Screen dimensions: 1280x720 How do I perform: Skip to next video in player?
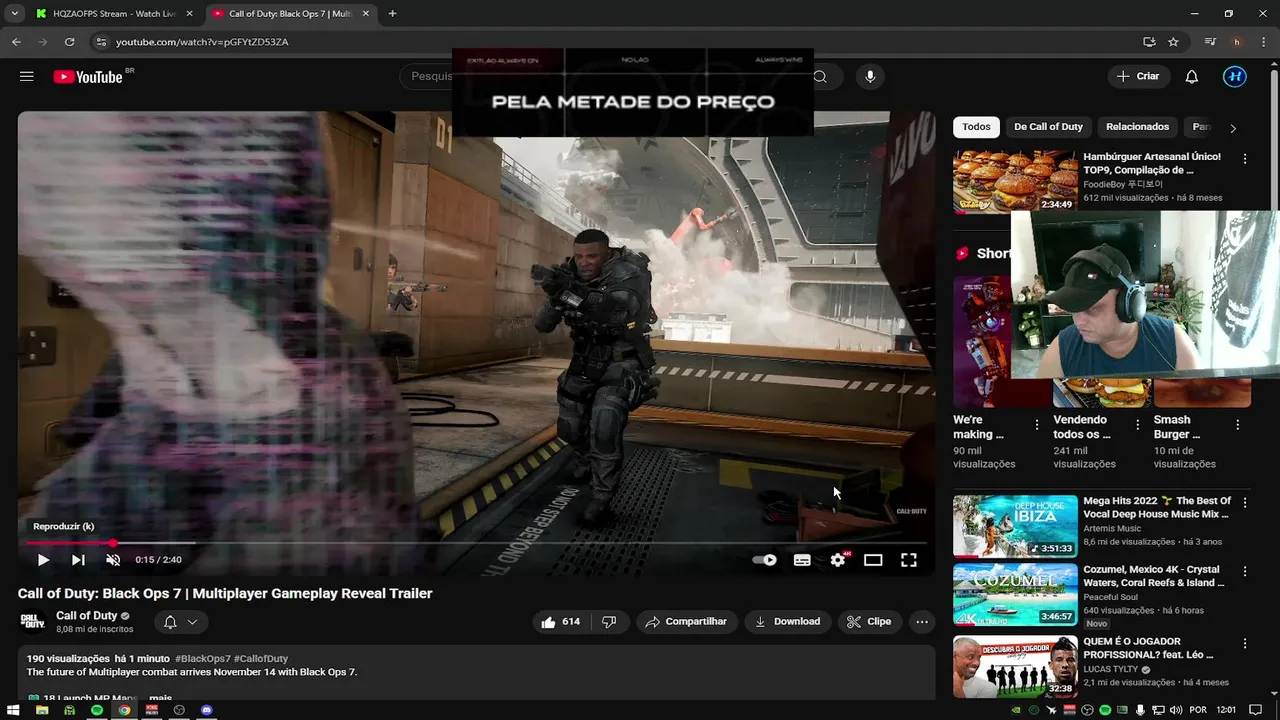pos(78,560)
